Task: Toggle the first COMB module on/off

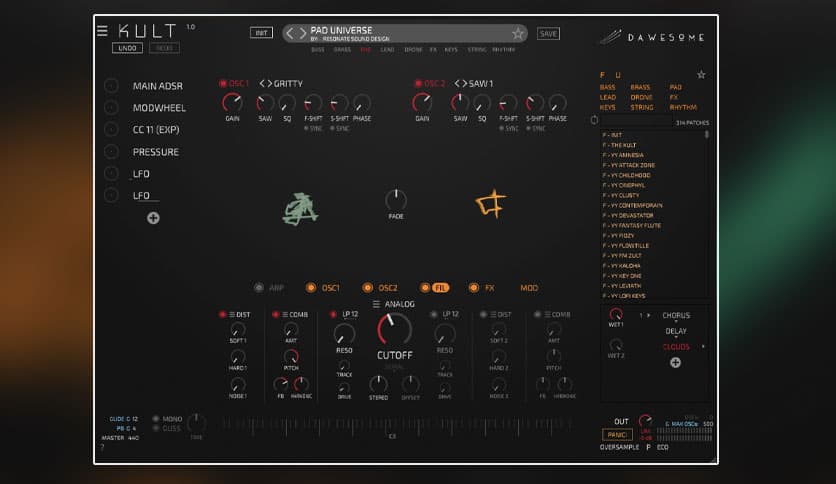Action: [276, 314]
